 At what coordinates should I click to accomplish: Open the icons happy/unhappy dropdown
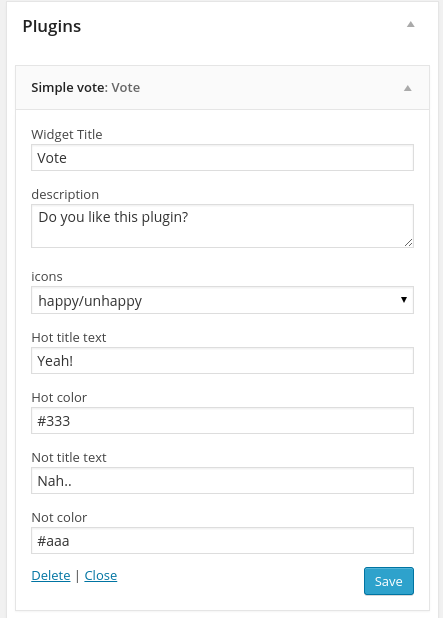coord(222,300)
